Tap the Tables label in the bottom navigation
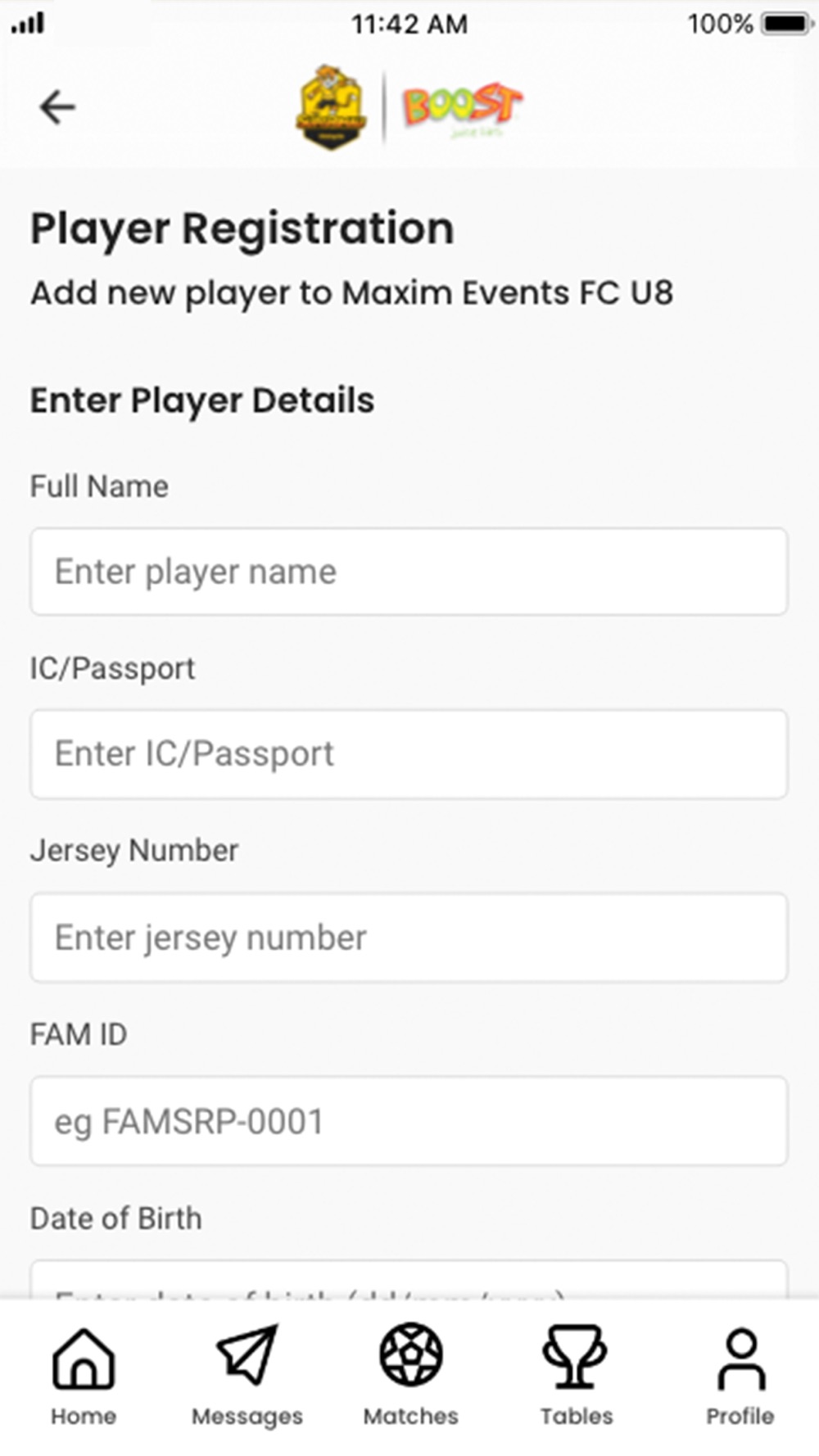Screen dimensions: 819x1456 pos(577,1417)
